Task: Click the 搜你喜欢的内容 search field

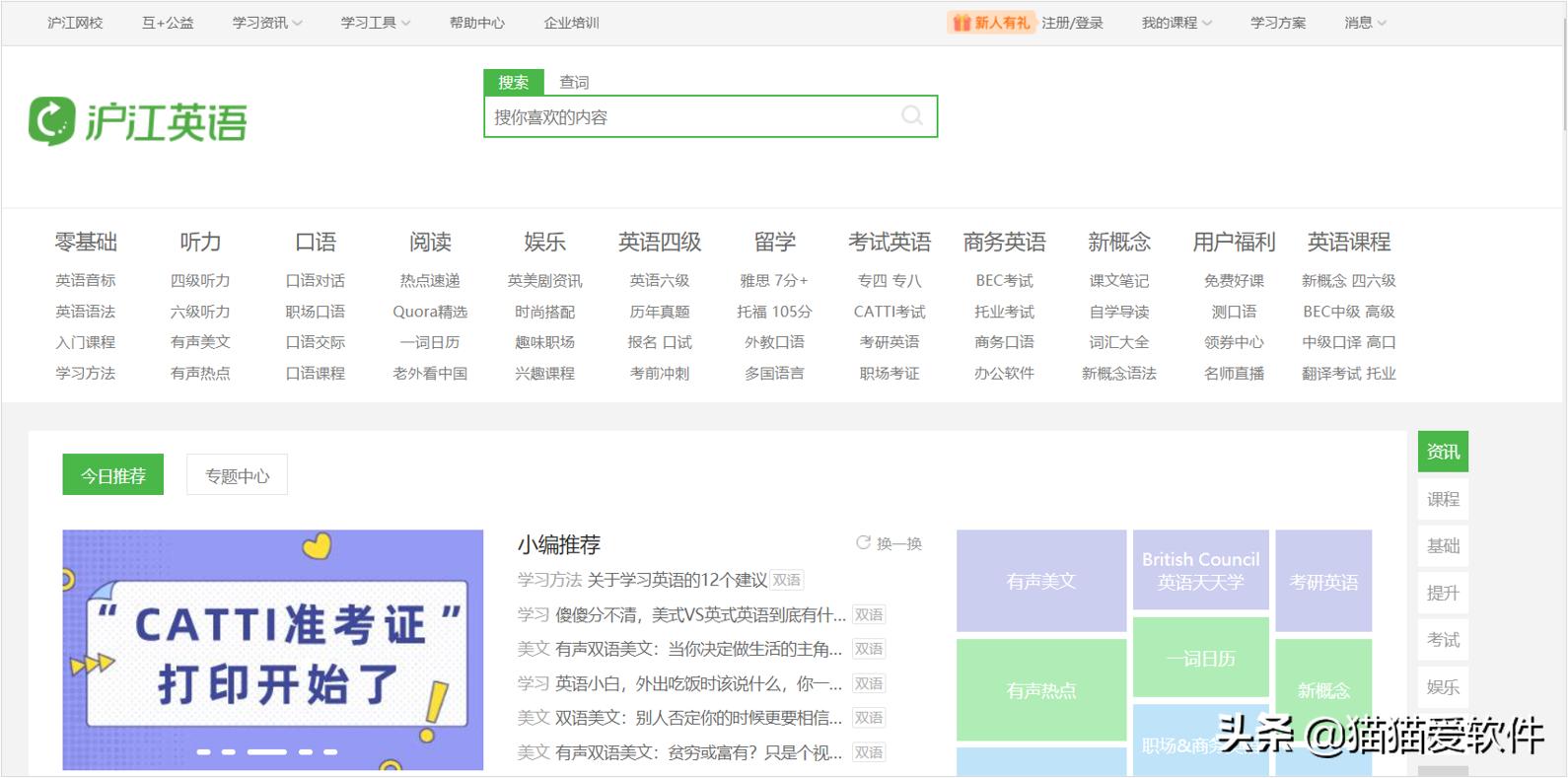Action: pos(710,116)
